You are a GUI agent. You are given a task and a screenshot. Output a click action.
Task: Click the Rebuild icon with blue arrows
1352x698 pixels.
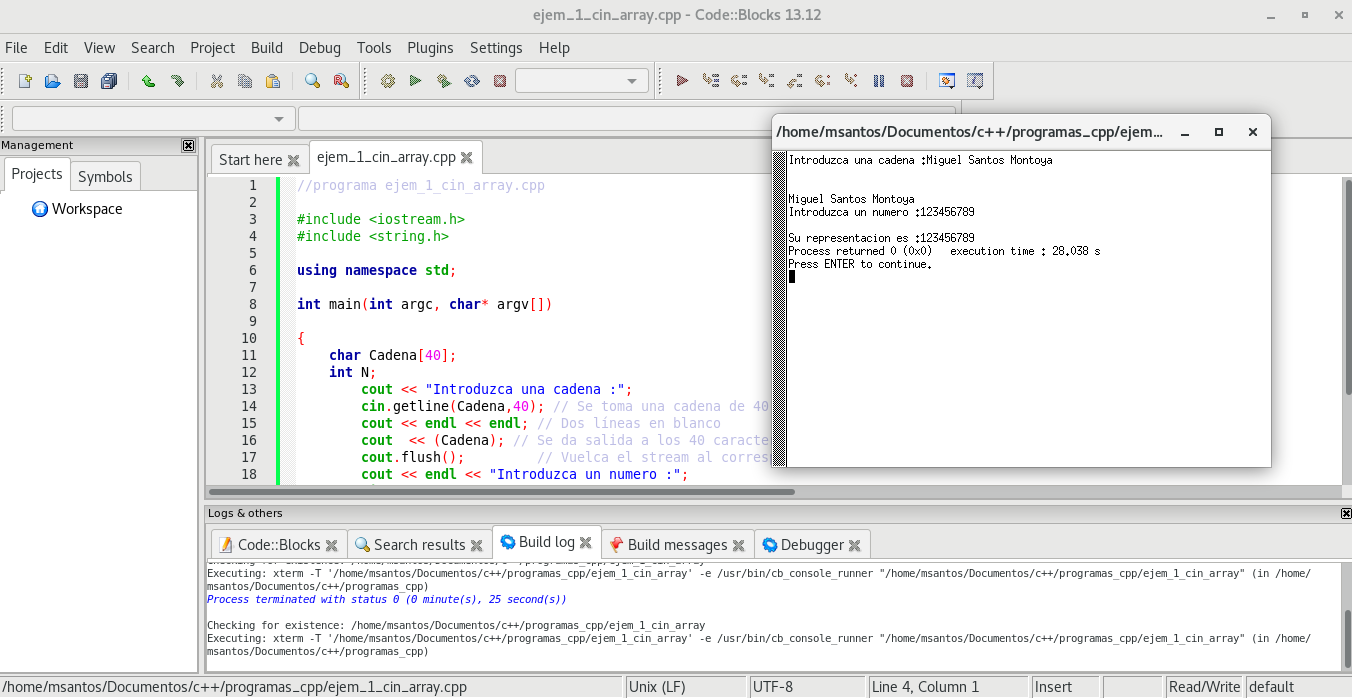tap(472, 81)
